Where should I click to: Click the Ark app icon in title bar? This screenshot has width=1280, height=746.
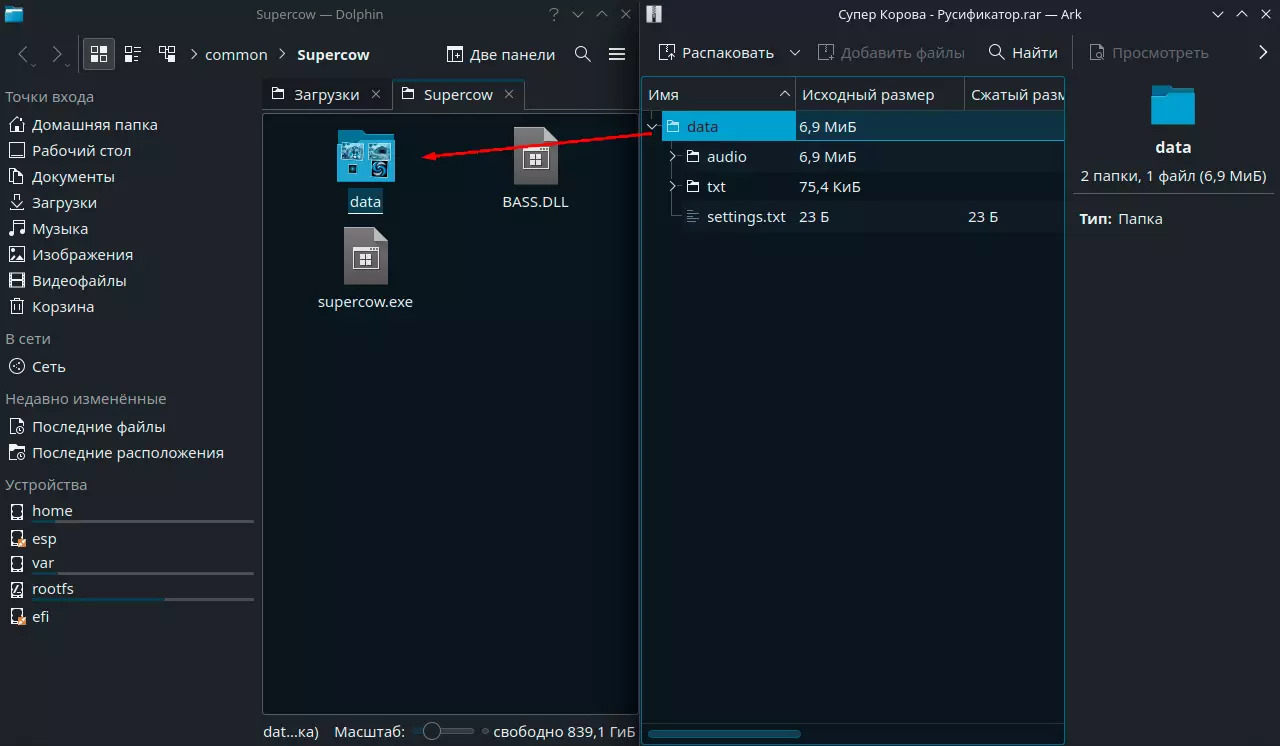(653, 14)
